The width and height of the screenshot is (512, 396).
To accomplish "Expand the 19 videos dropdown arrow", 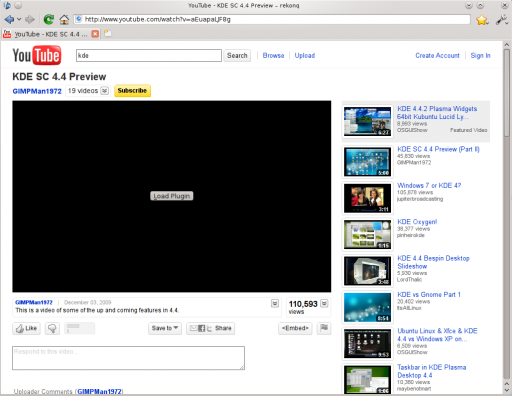I will [x=105, y=91].
